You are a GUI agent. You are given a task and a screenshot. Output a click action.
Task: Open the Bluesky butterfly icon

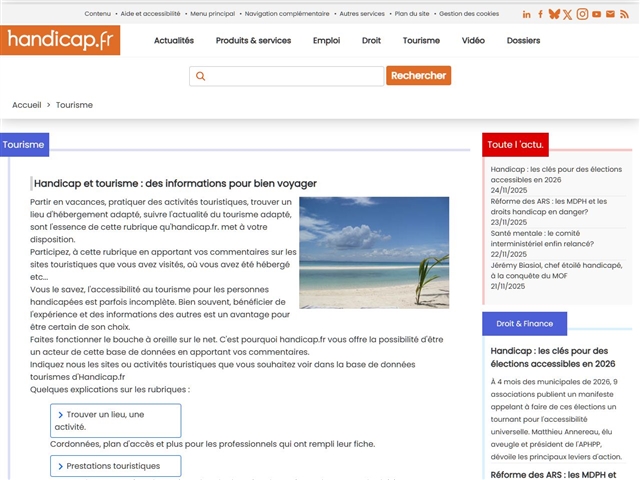click(x=554, y=14)
